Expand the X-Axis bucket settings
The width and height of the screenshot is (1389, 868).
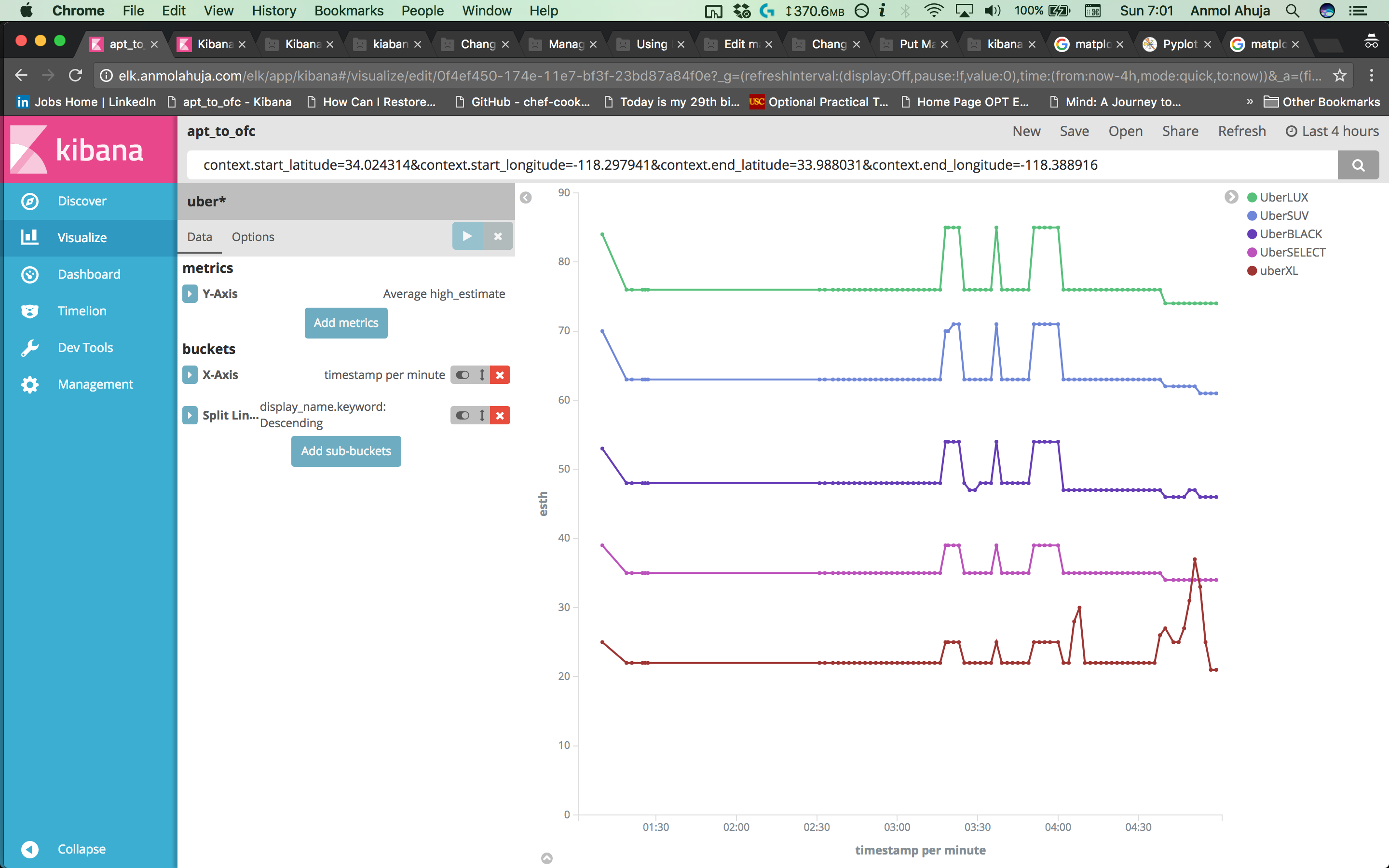tap(190, 375)
